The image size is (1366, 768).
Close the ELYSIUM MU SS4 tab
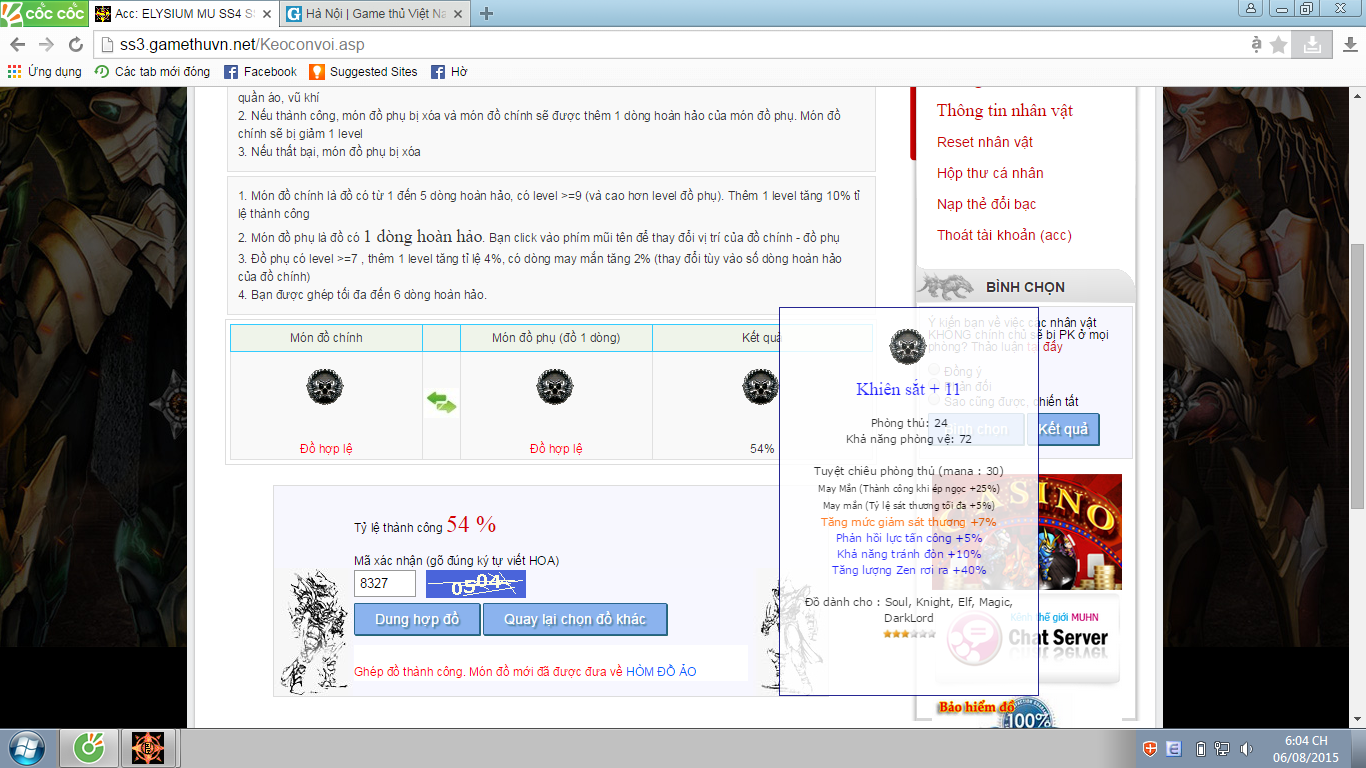click(266, 14)
